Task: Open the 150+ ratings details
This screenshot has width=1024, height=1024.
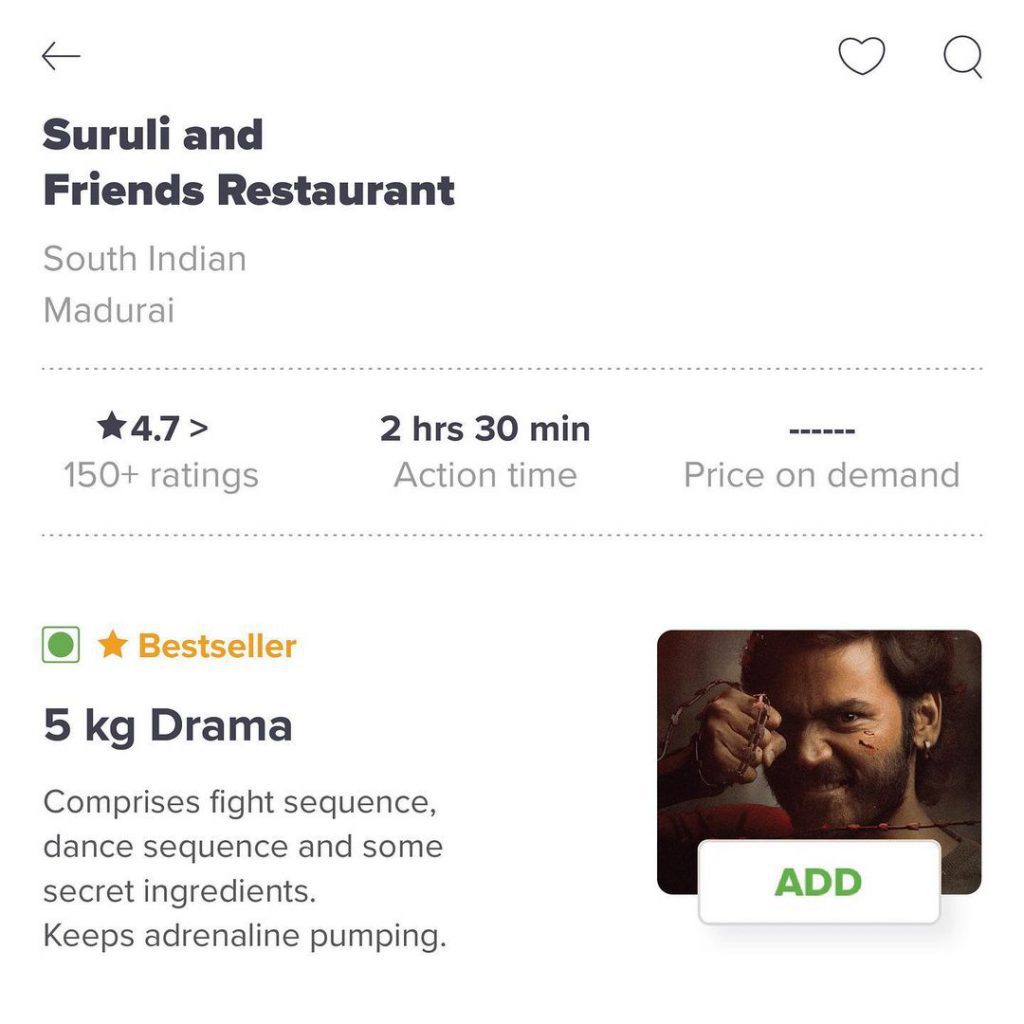Action: click(161, 475)
